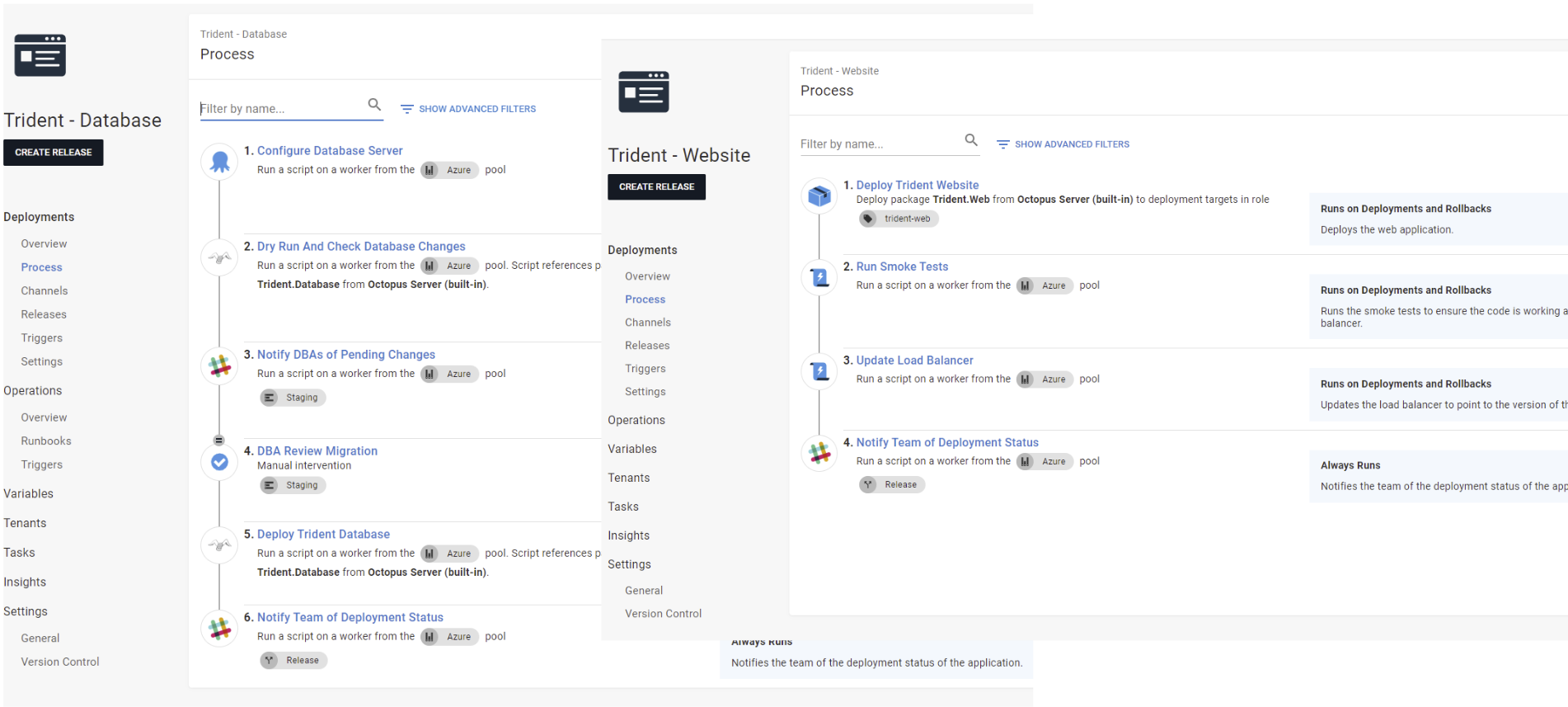Viewport: 1568px width, 707px height.
Task: Open Triggers in Website sidebar
Action: coord(645,369)
